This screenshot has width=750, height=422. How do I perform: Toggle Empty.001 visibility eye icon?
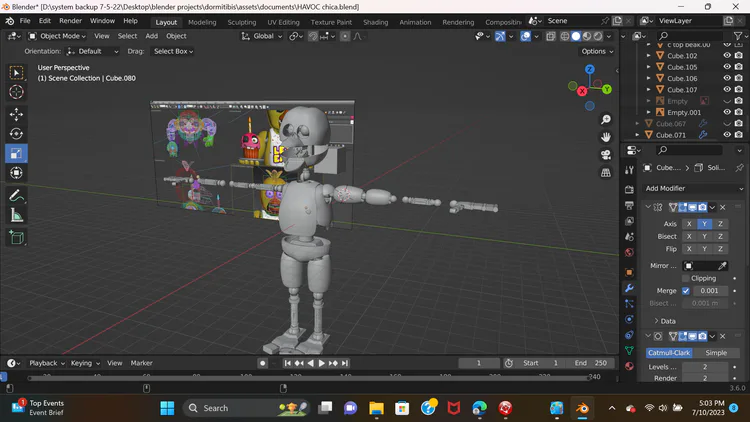(x=727, y=112)
